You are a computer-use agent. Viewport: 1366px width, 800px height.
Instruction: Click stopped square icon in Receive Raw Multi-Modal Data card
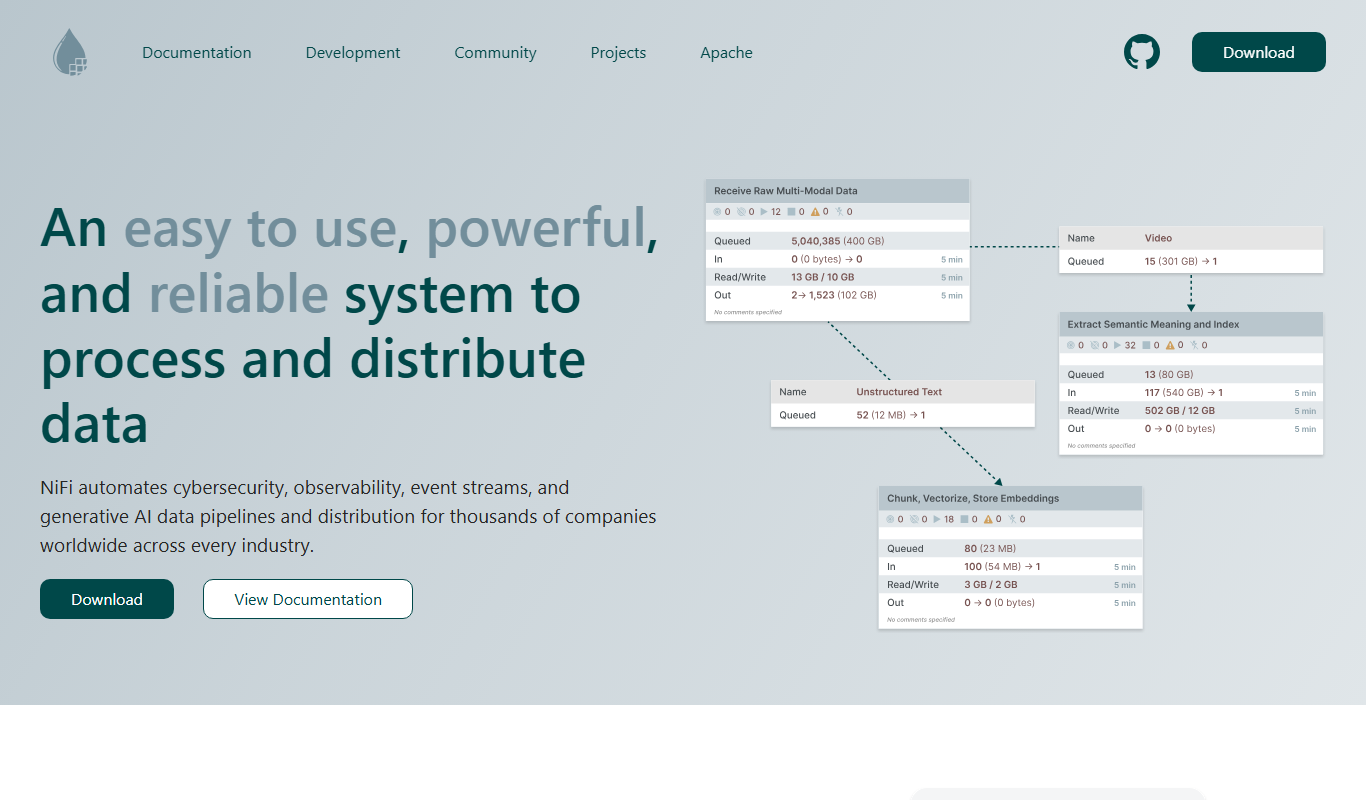click(x=790, y=212)
